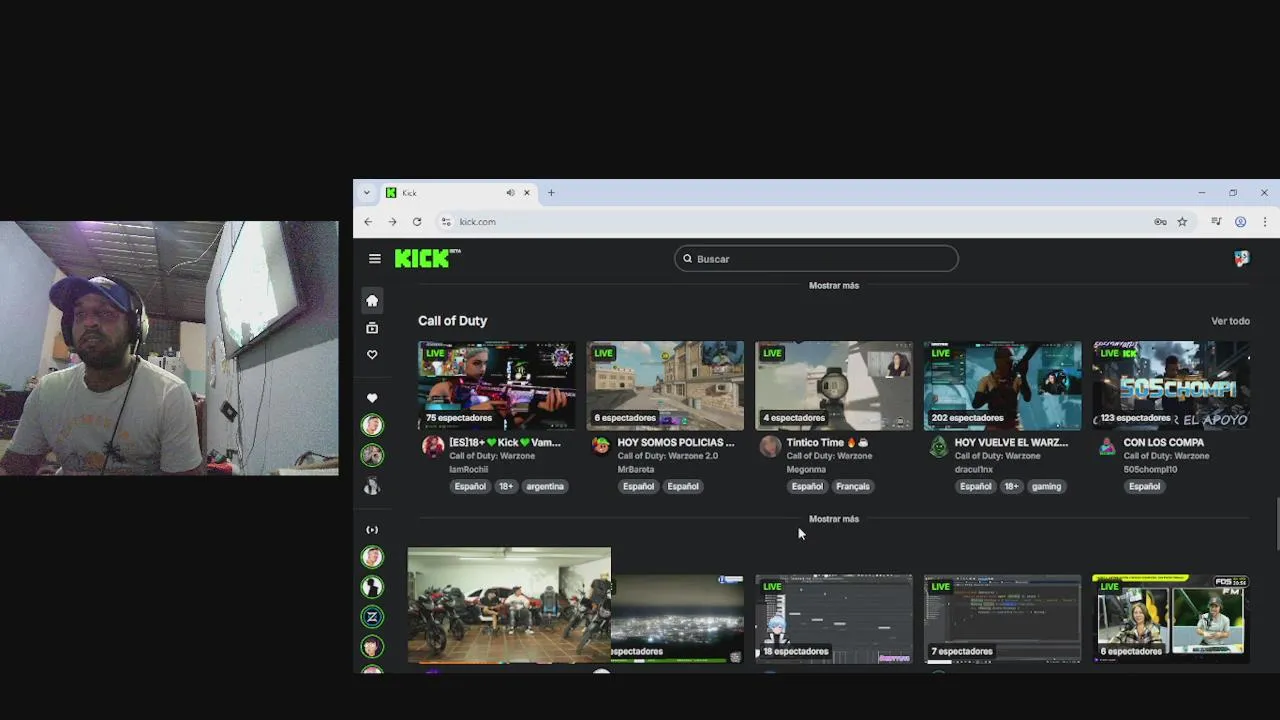Select the 18+ tag under IamRochii
This screenshot has height=720, width=1280.
506,487
